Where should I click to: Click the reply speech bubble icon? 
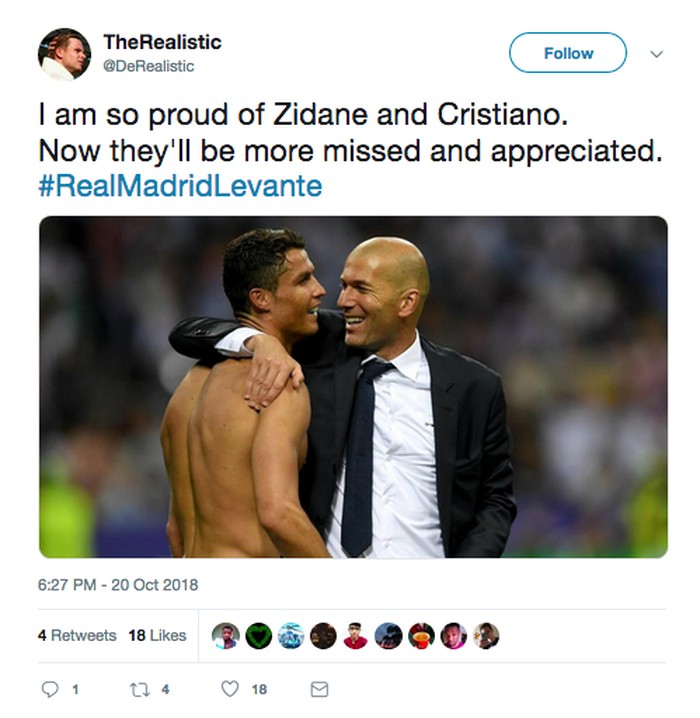pyautogui.click(x=49, y=689)
